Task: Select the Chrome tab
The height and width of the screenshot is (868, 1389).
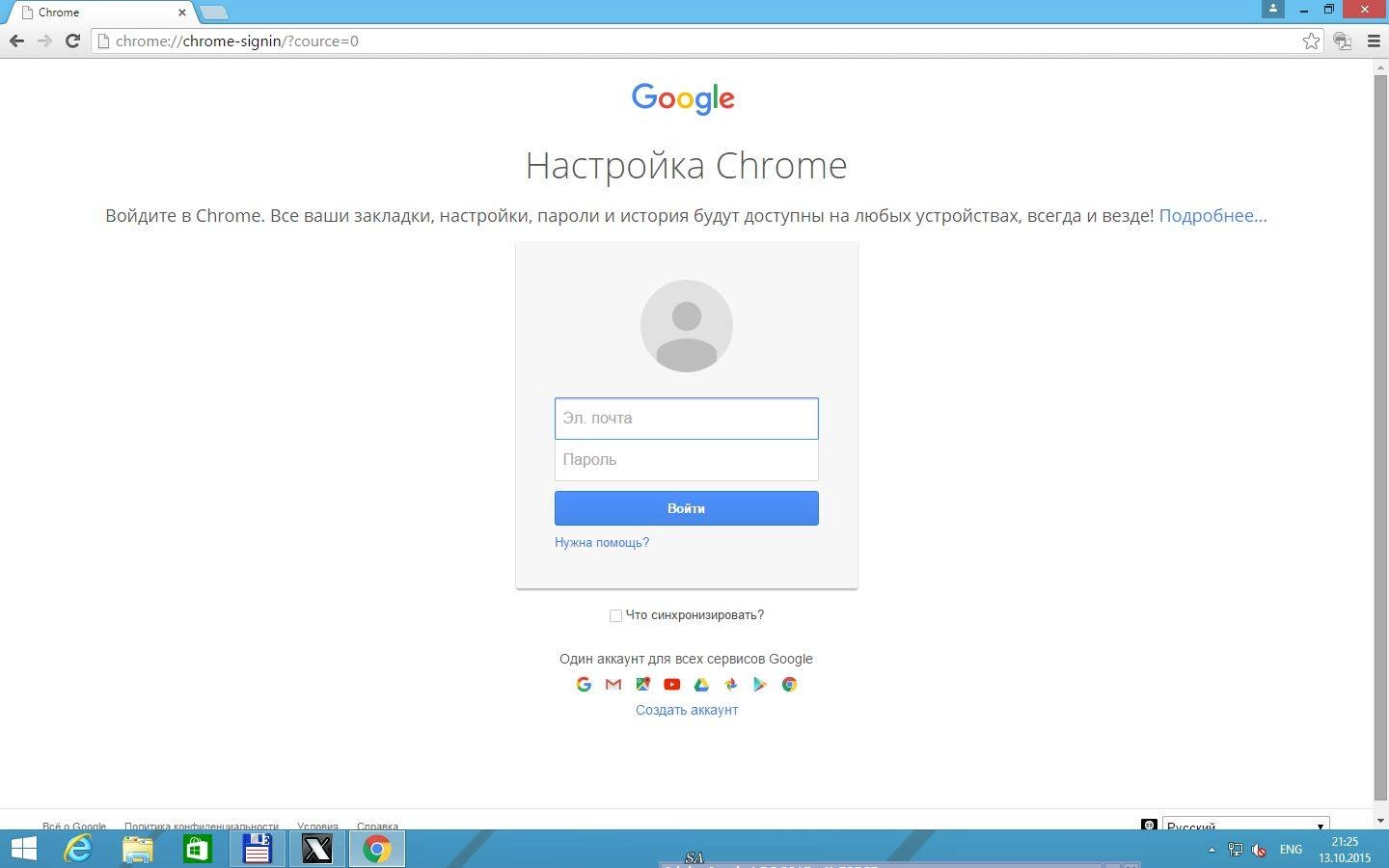Action: [99, 13]
